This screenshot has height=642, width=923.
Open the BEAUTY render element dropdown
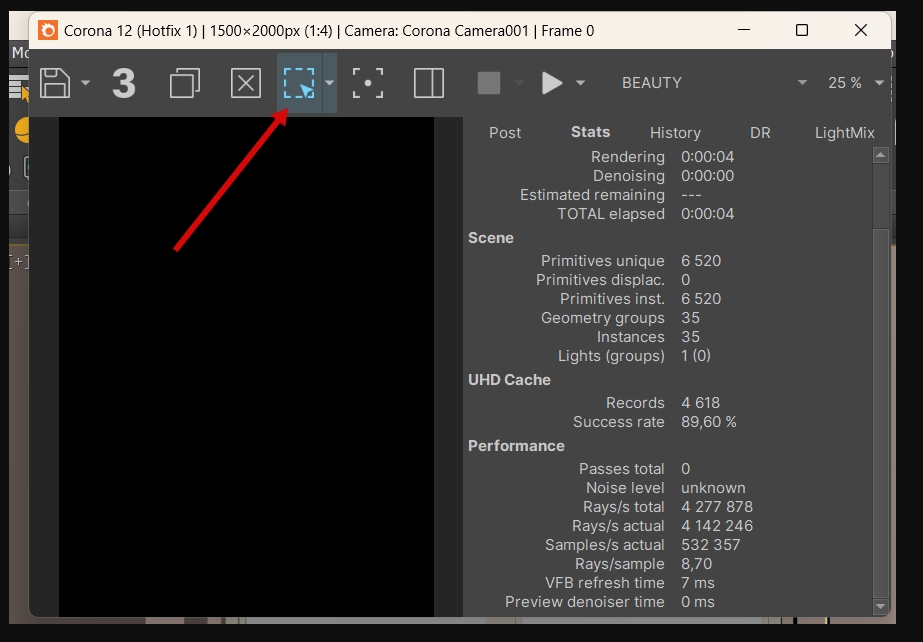click(714, 83)
